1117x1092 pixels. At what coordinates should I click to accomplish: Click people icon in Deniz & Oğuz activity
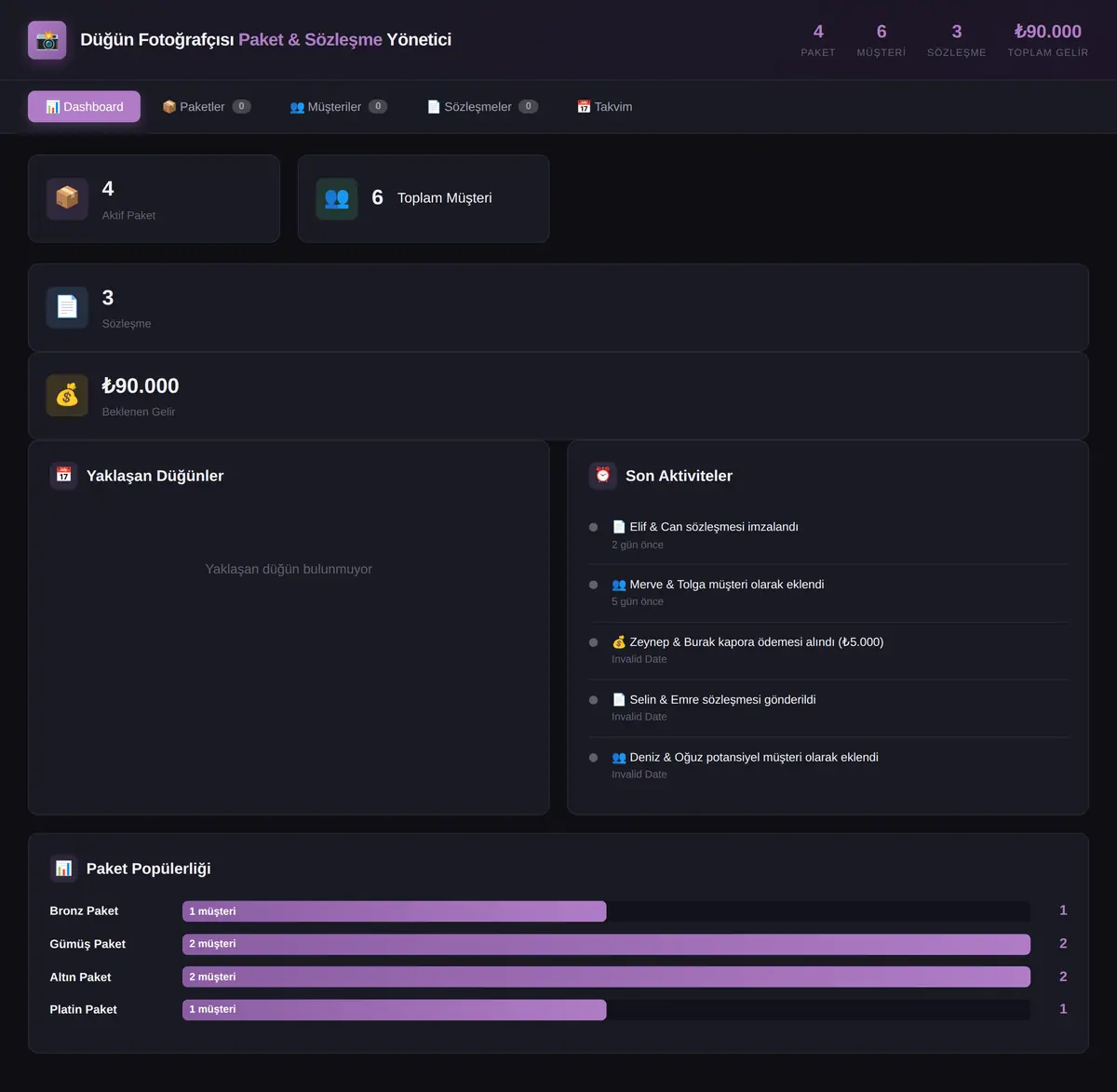tap(619, 758)
